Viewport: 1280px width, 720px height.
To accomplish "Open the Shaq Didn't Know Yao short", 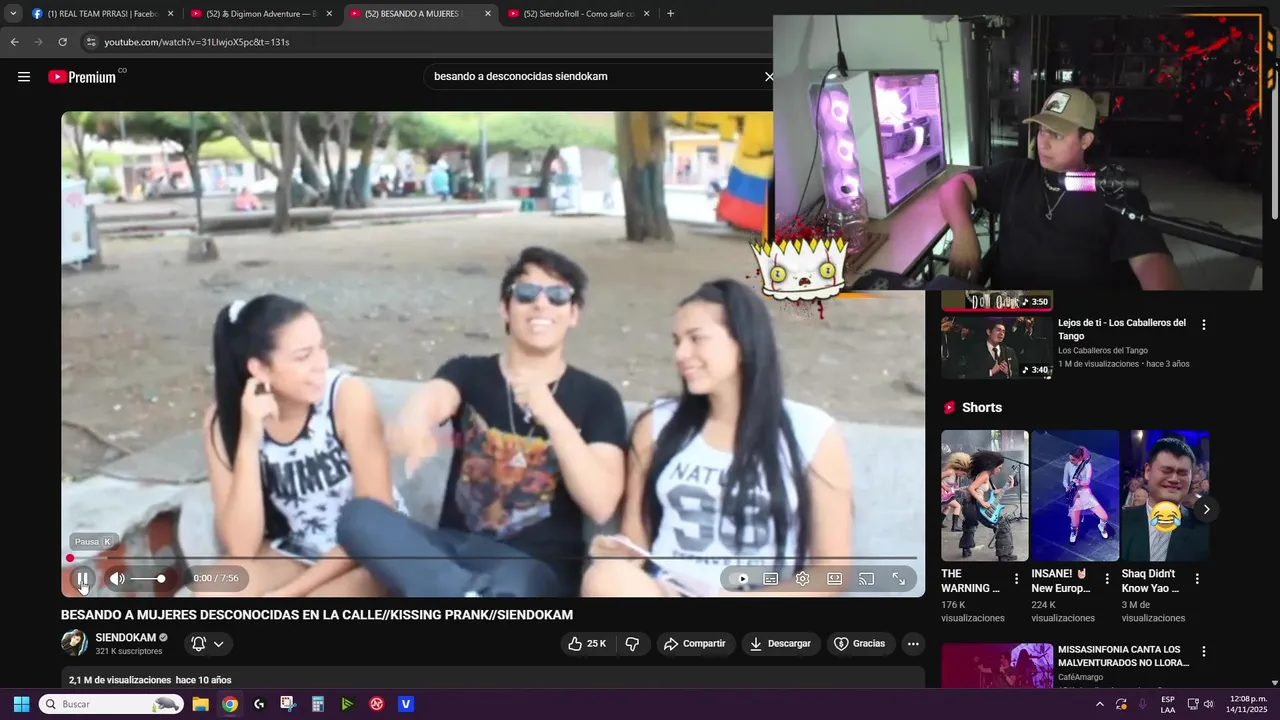I will (1164, 495).
